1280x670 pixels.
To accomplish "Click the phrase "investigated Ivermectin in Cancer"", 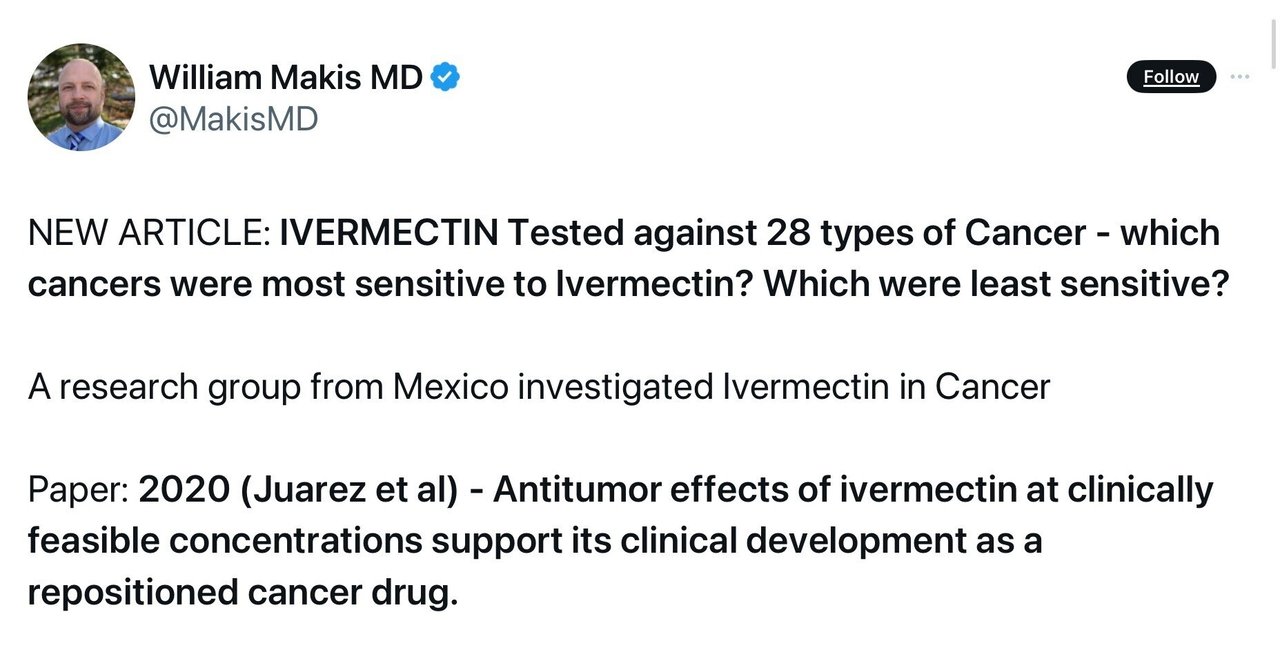I will pos(784,386).
